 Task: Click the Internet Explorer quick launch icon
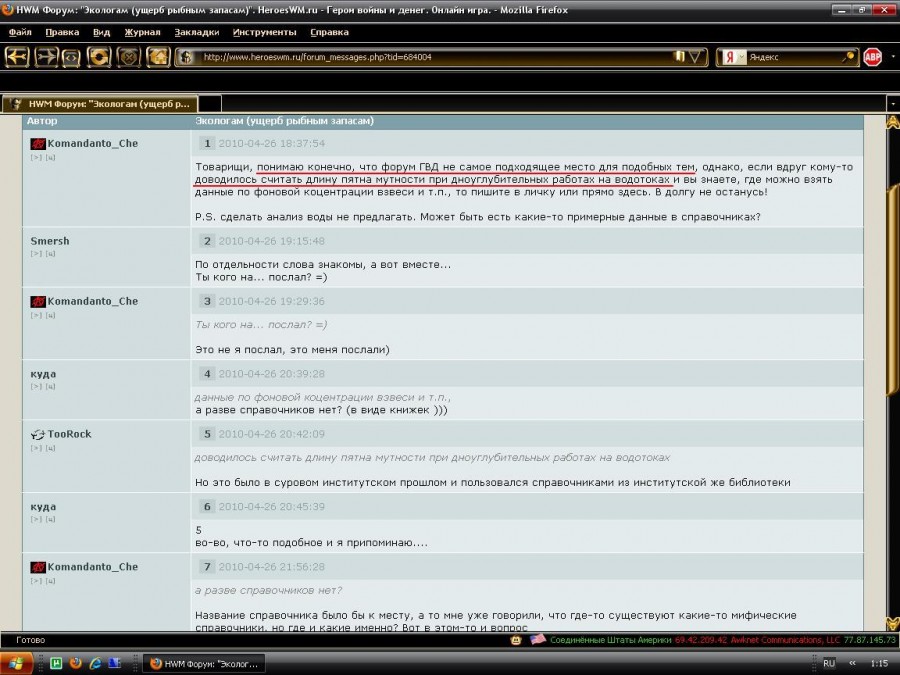click(x=95, y=663)
